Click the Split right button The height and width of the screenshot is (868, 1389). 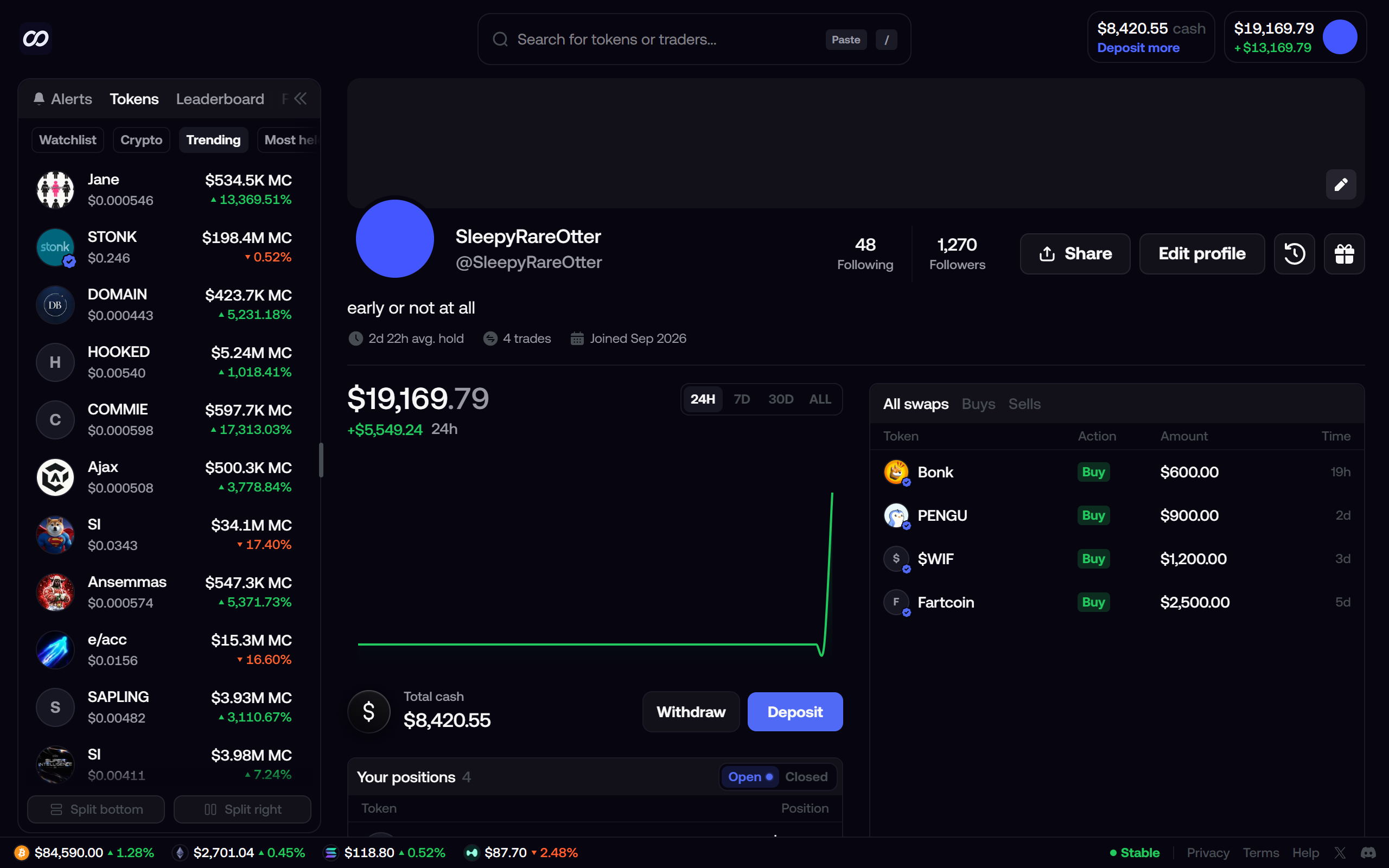pos(242,809)
